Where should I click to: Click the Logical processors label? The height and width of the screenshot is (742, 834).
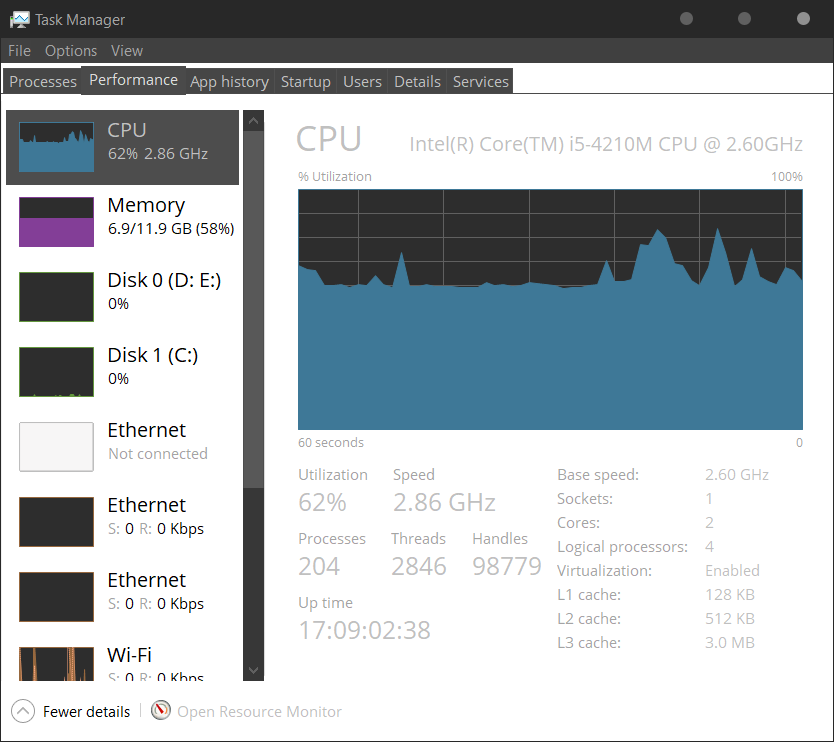(622, 547)
